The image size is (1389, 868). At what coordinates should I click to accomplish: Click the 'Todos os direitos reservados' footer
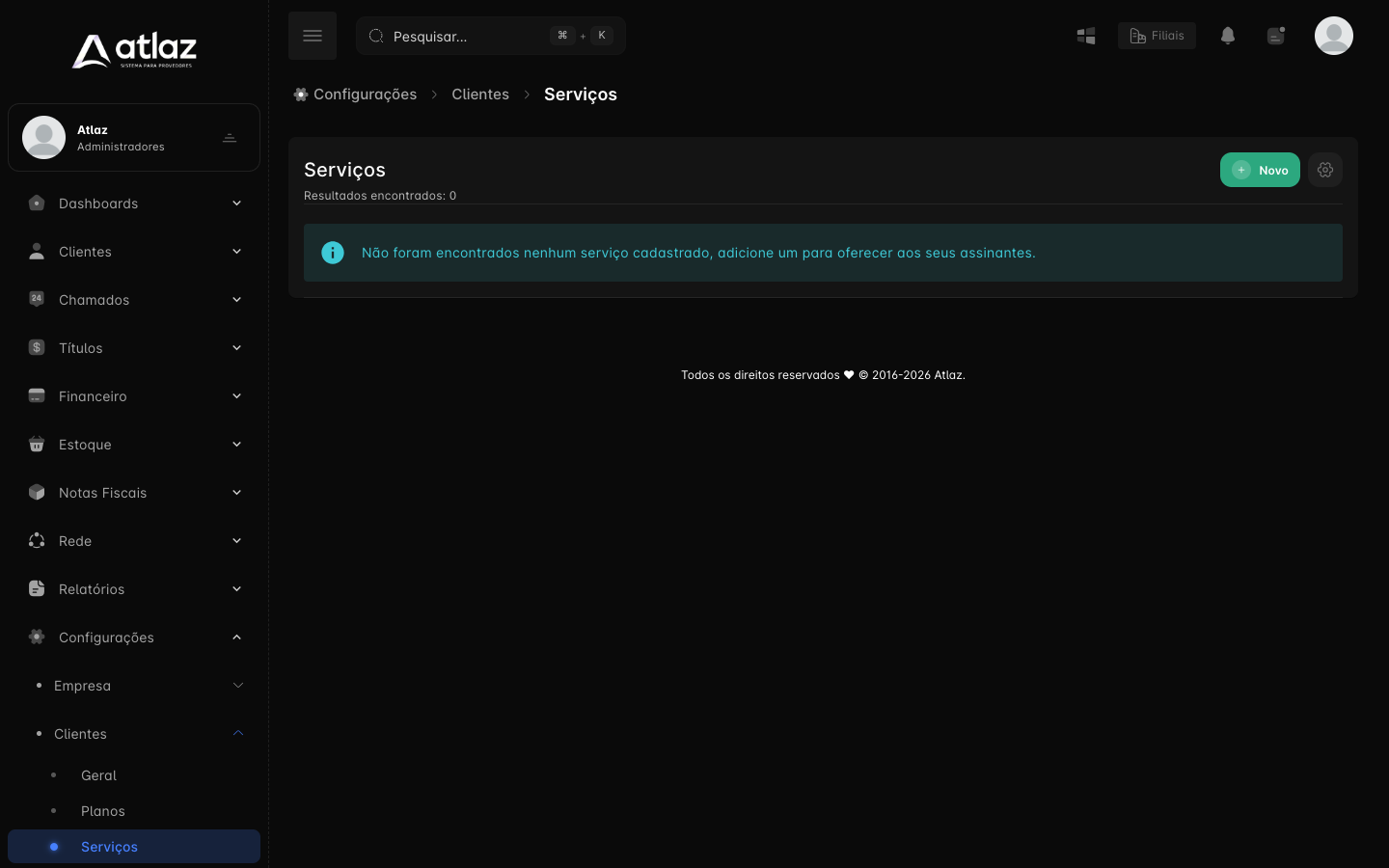tap(823, 375)
